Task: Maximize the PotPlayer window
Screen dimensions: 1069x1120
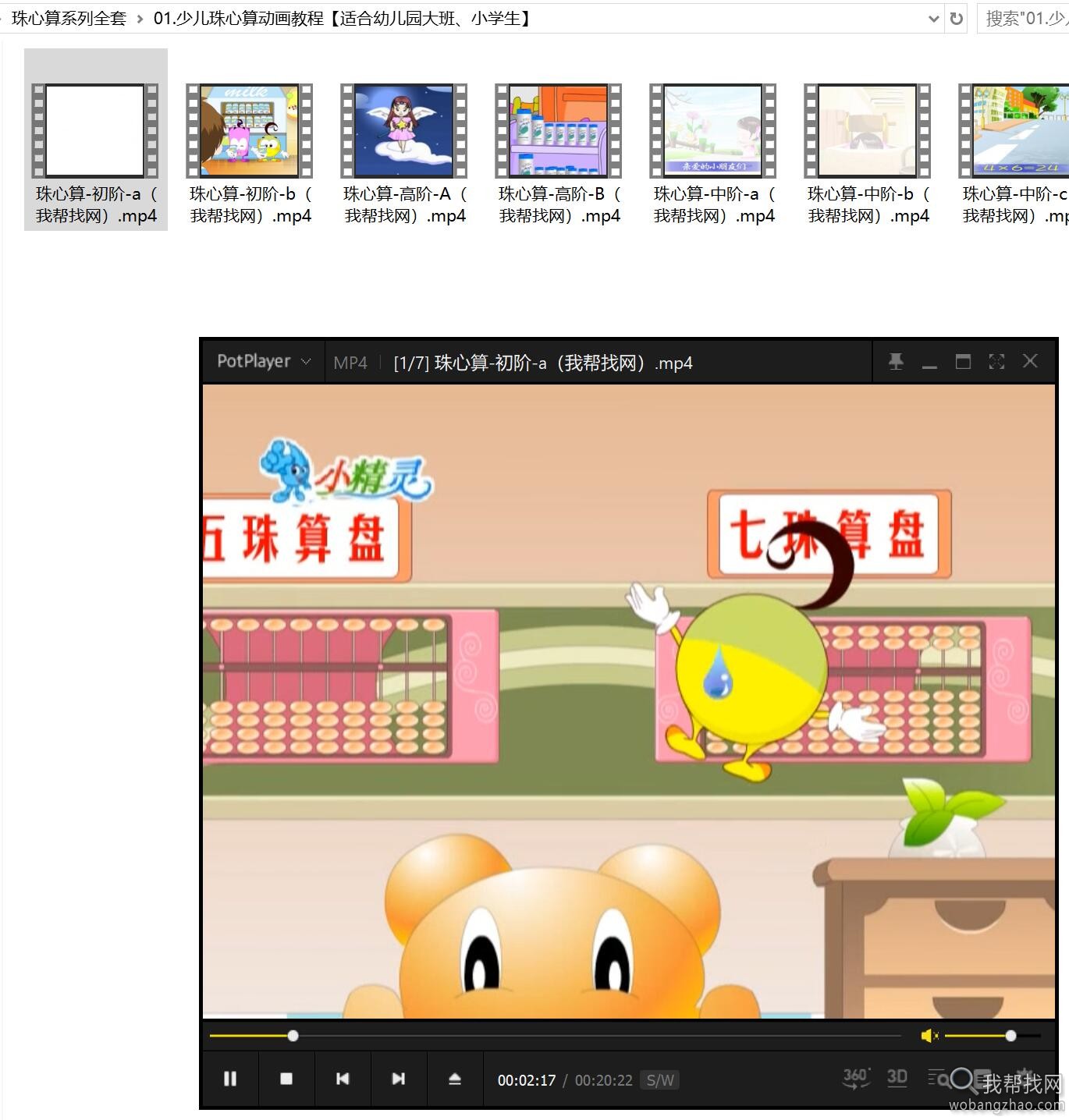Action: pos(963,361)
